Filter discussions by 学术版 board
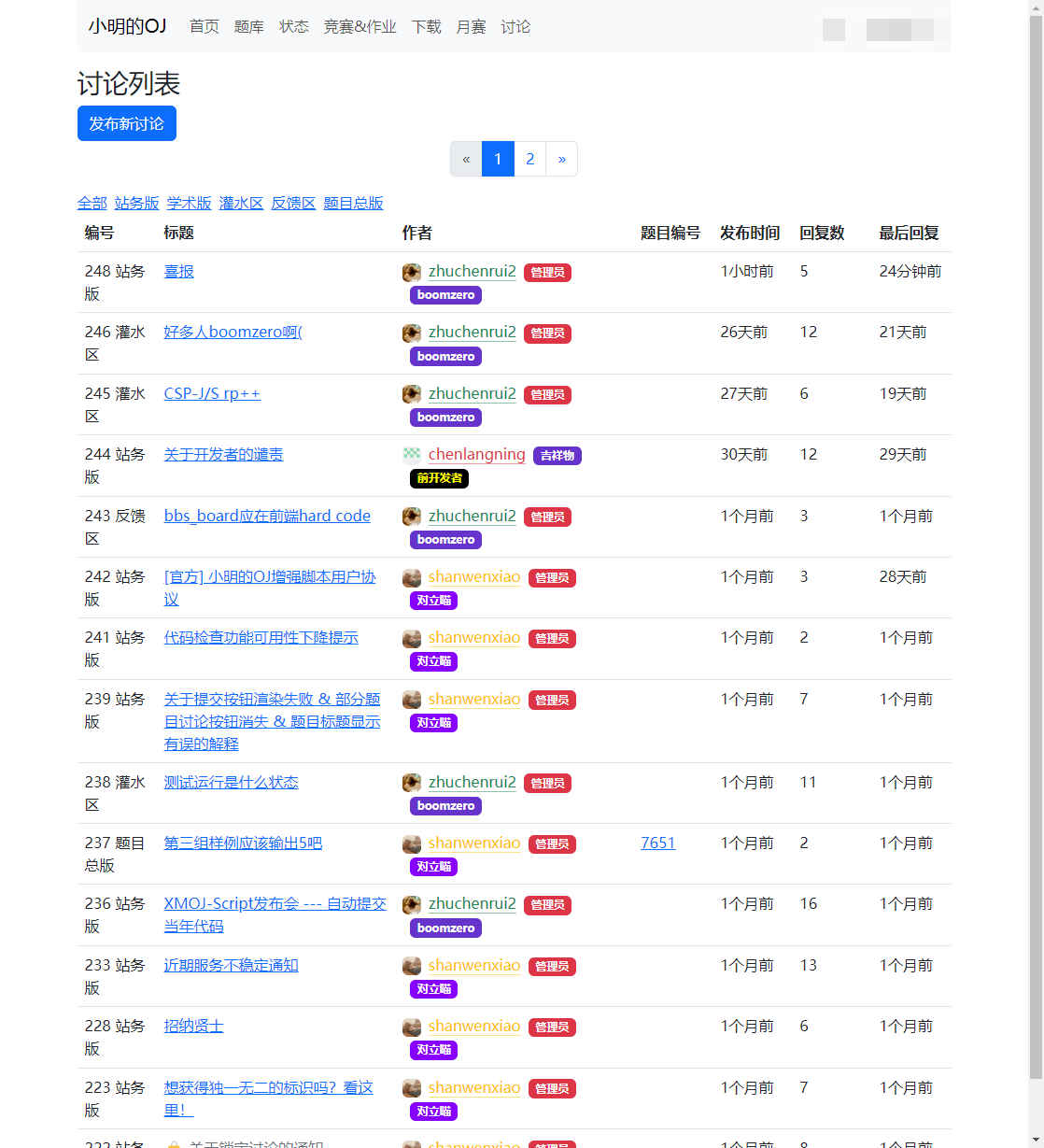The width and height of the screenshot is (1044, 1148). (x=189, y=203)
